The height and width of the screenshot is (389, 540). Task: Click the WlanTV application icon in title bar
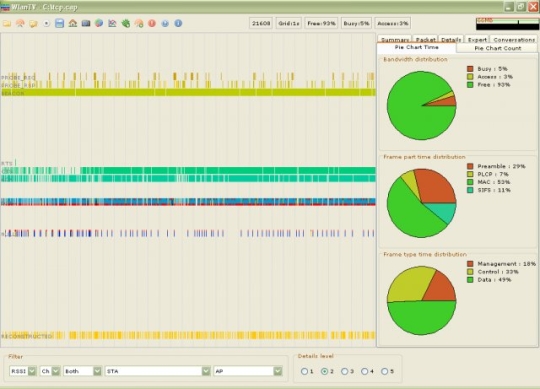pos(5,7)
